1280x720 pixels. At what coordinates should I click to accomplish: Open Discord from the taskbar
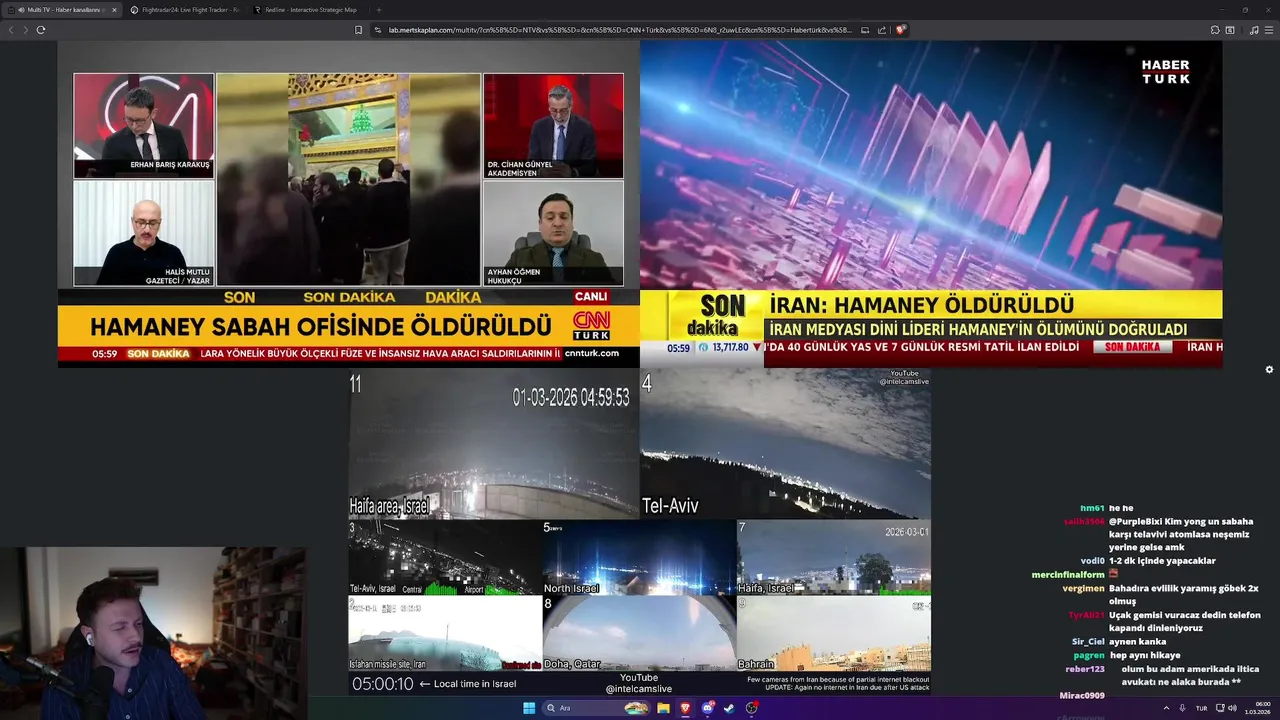pyautogui.click(x=707, y=708)
